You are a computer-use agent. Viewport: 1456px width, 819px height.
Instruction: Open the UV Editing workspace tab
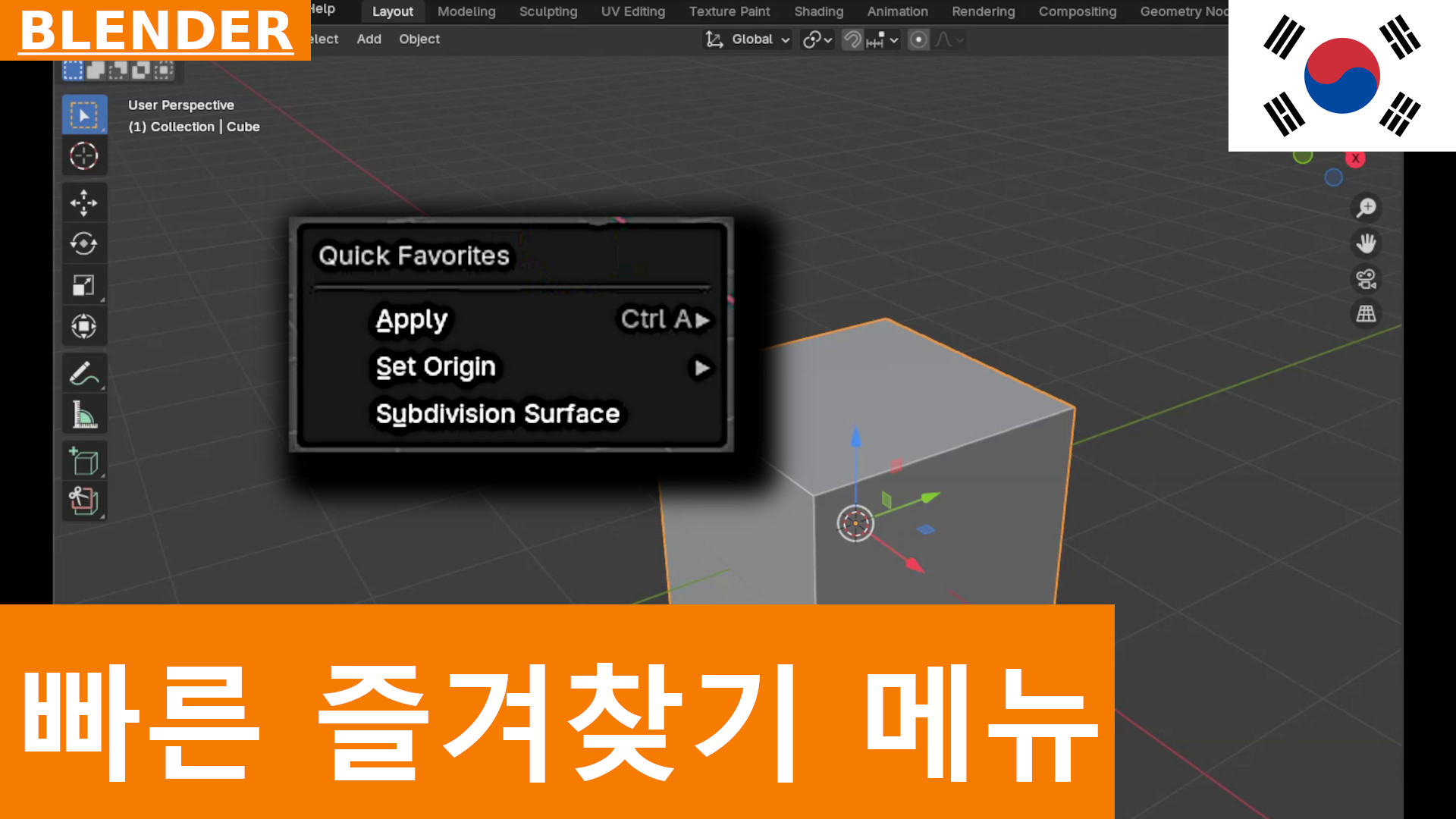click(633, 11)
